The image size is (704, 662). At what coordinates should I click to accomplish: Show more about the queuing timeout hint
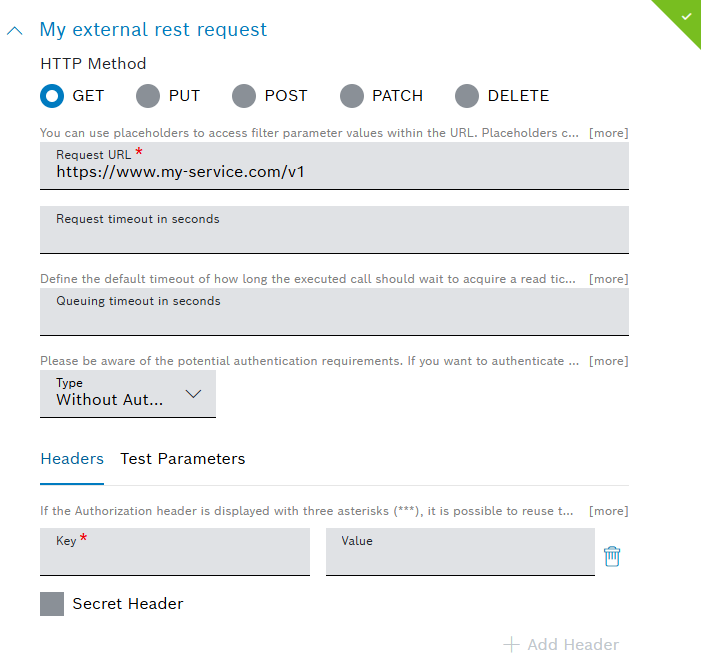tap(608, 279)
